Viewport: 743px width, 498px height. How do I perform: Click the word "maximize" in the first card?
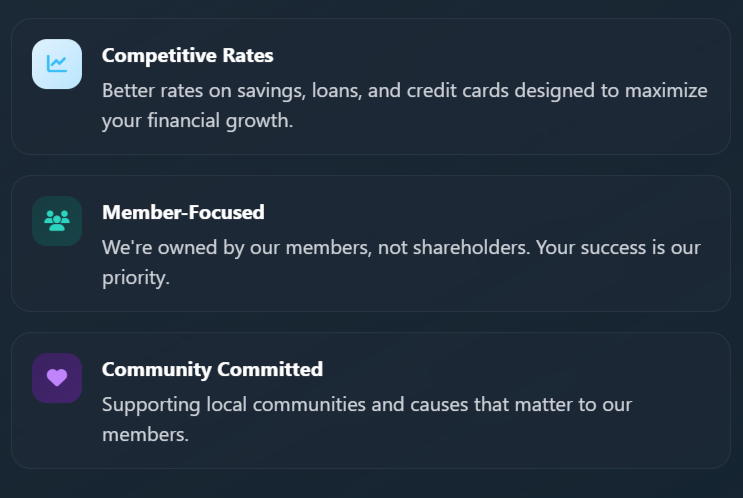[666, 90]
